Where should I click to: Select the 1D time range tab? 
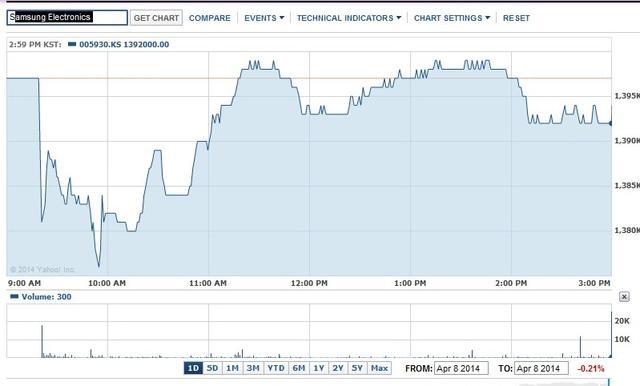[x=193, y=368]
